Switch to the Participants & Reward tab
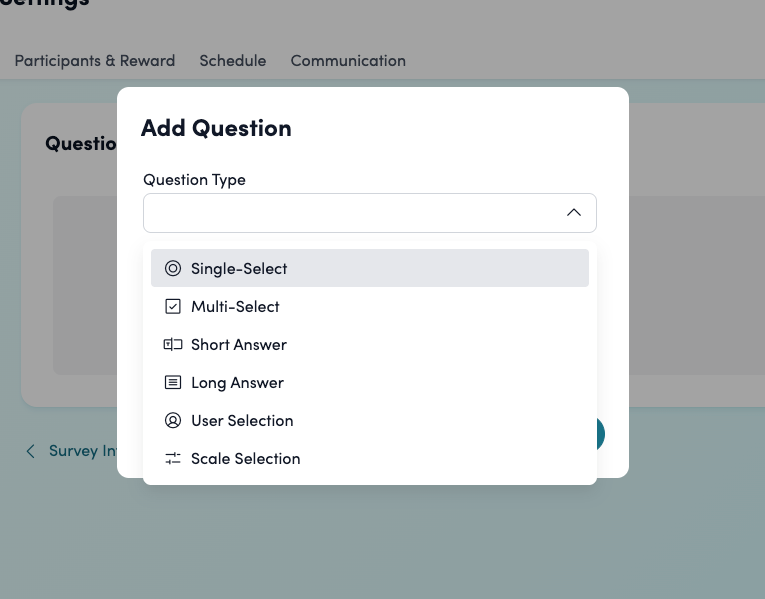Image resolution: width=765 pixels, height=599 pixels. pos(94,61)
